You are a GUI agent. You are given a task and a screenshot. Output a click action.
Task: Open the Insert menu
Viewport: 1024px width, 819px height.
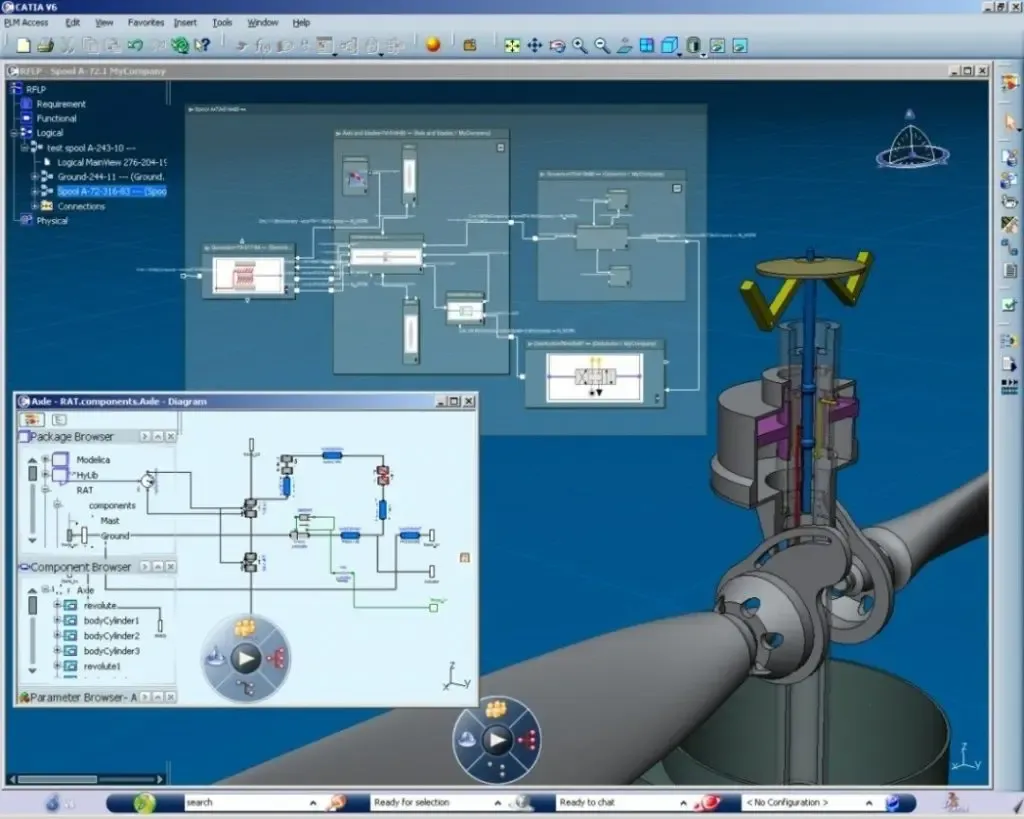coord(185,22)
